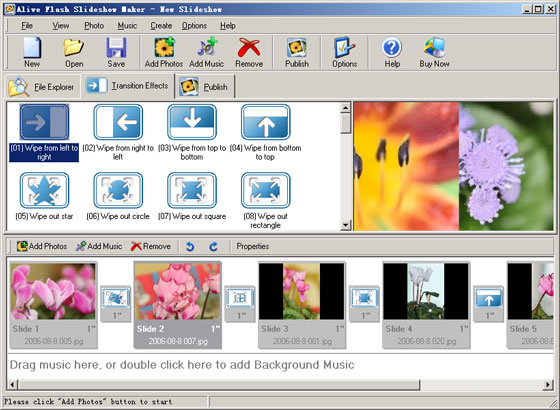Open Help via the question mark icon

pyautogui.click(x=392, y=52)
